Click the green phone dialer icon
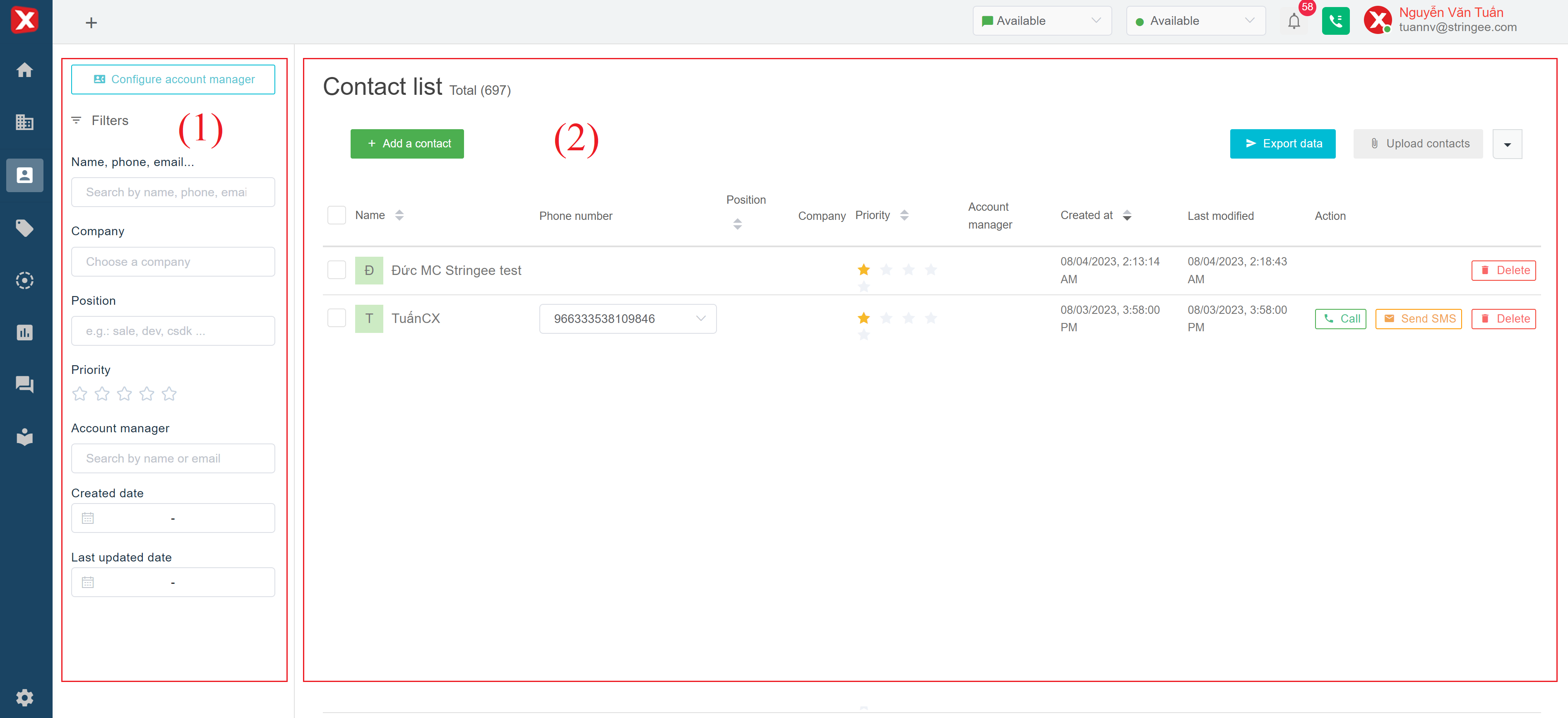Viewport: 1568px width, 718px height. pos(1335,21)
